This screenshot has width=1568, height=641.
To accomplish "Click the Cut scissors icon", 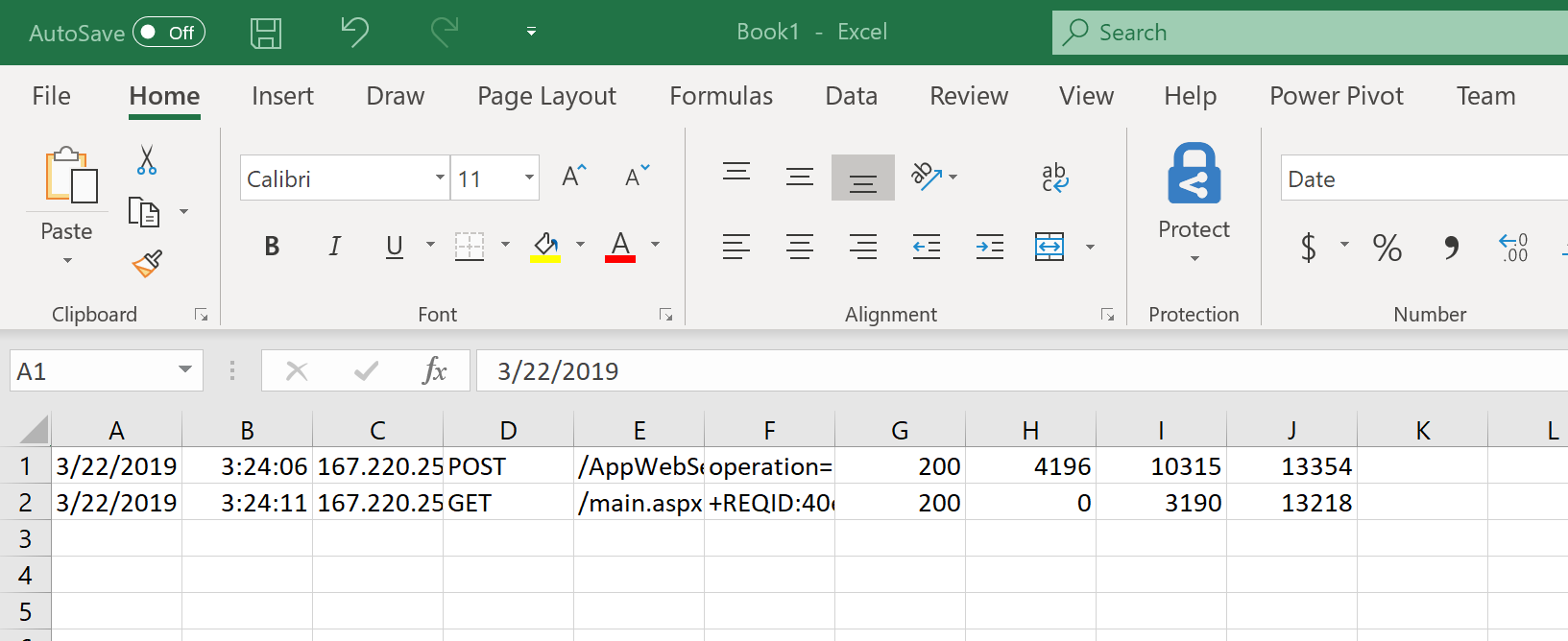I will pos(147,160).
